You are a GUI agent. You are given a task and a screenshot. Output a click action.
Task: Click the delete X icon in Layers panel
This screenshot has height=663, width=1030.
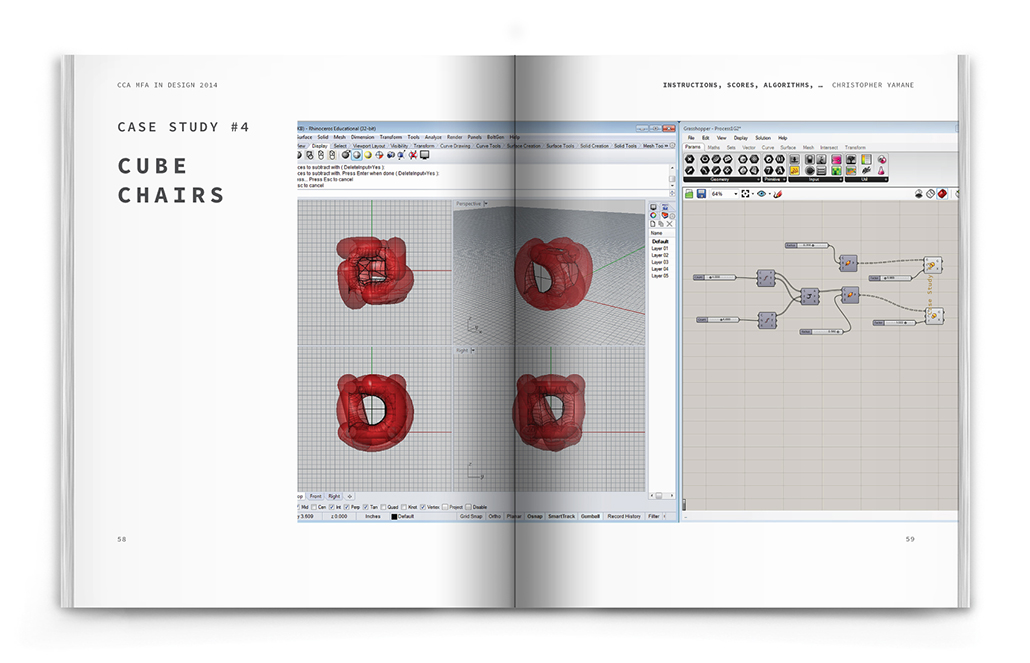pyautogui.click(x=669, y=224)
